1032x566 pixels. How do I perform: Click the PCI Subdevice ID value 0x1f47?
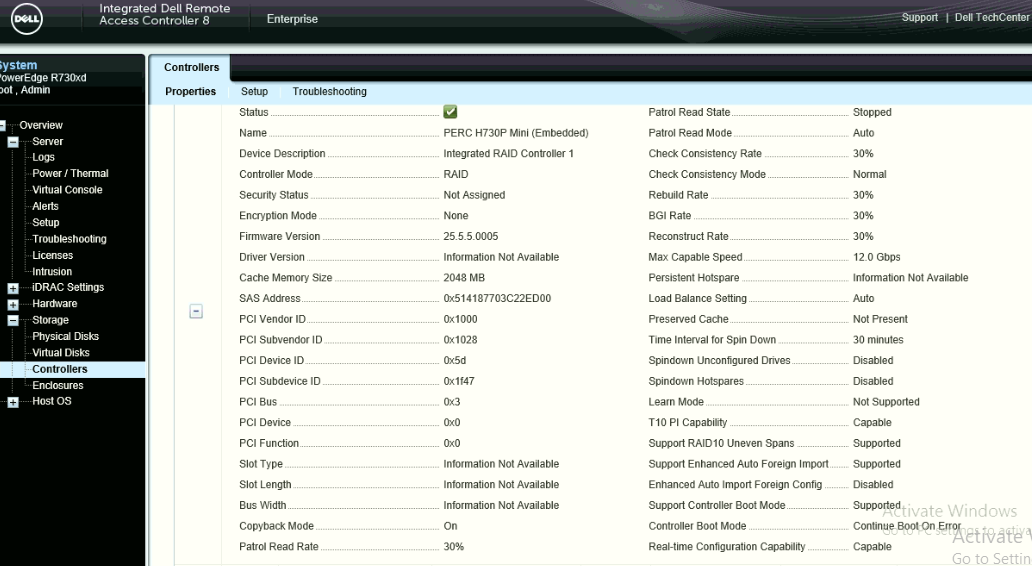point(459,381)
